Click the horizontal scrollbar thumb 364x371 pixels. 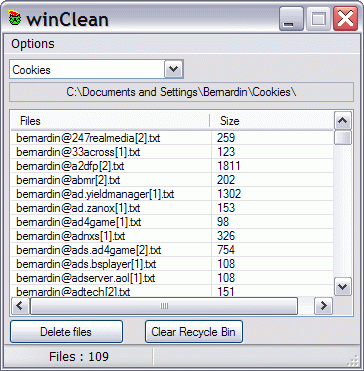[164, 306]
